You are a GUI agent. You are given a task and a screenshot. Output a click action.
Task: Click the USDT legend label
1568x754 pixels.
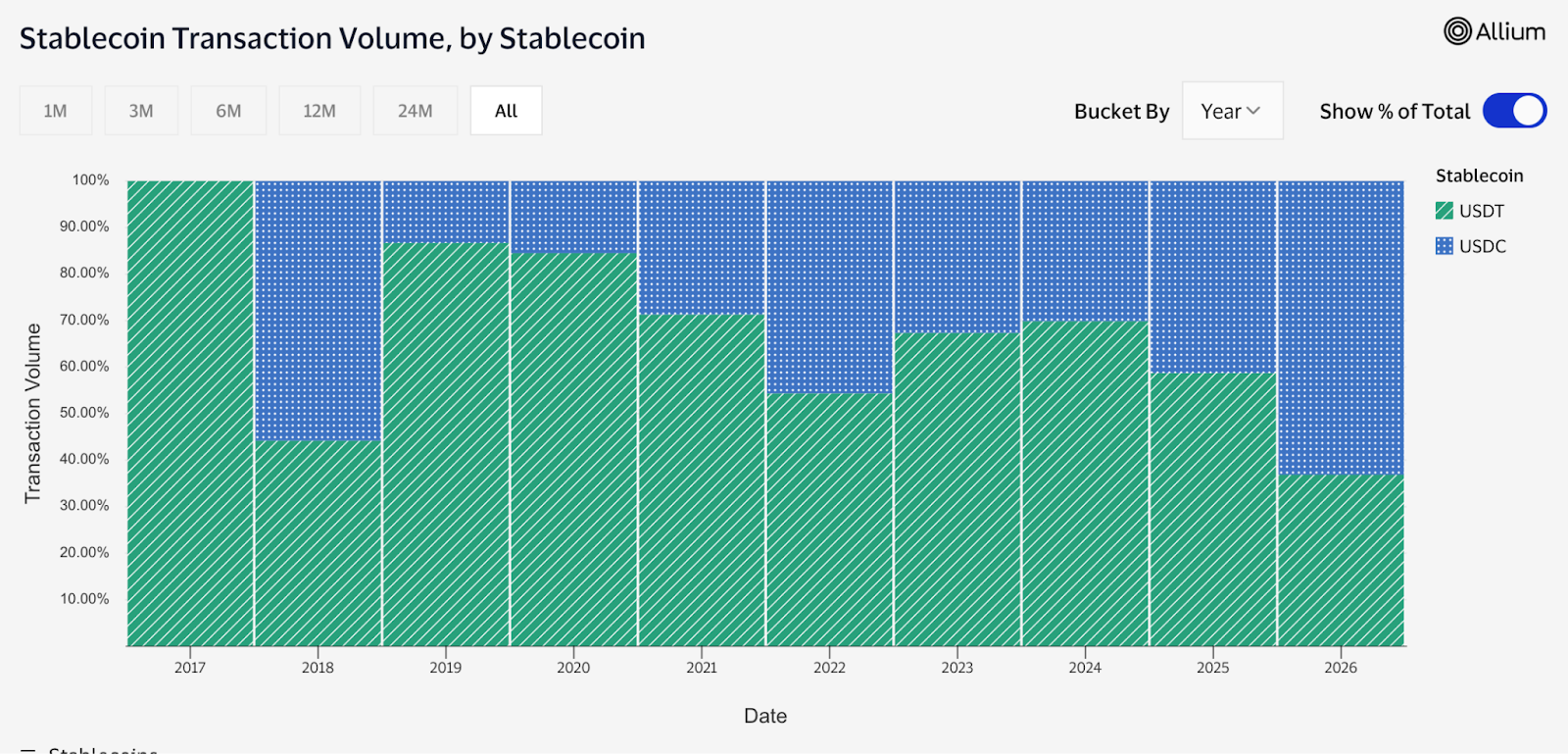pos(1481,211)
